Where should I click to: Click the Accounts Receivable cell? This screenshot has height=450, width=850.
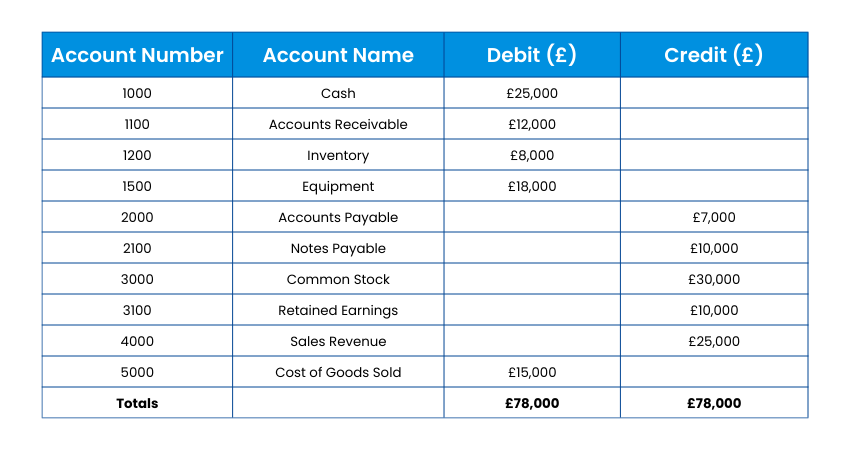tap(338, 125)
